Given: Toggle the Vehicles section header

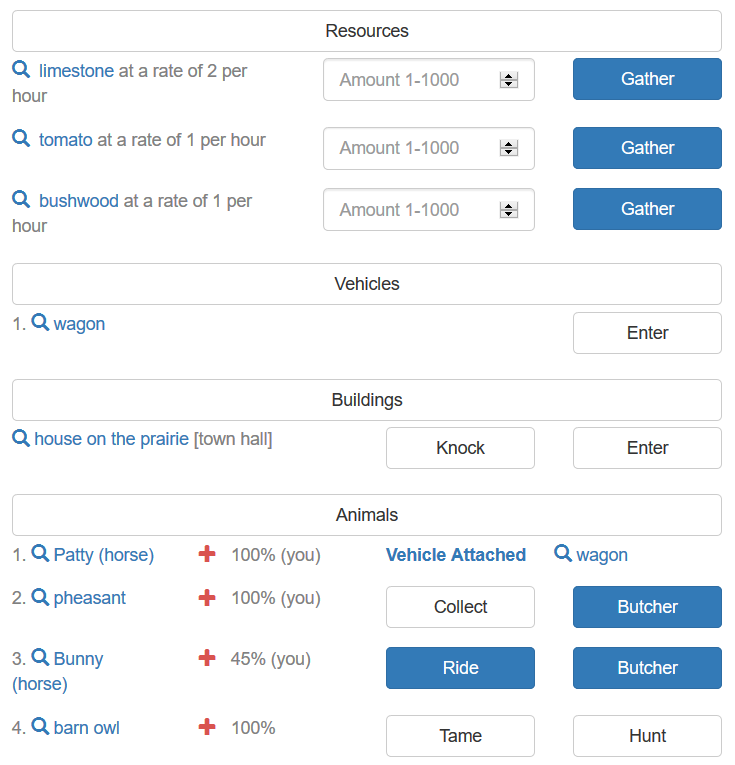Looking at the screenshot, I should click(367, 284).
